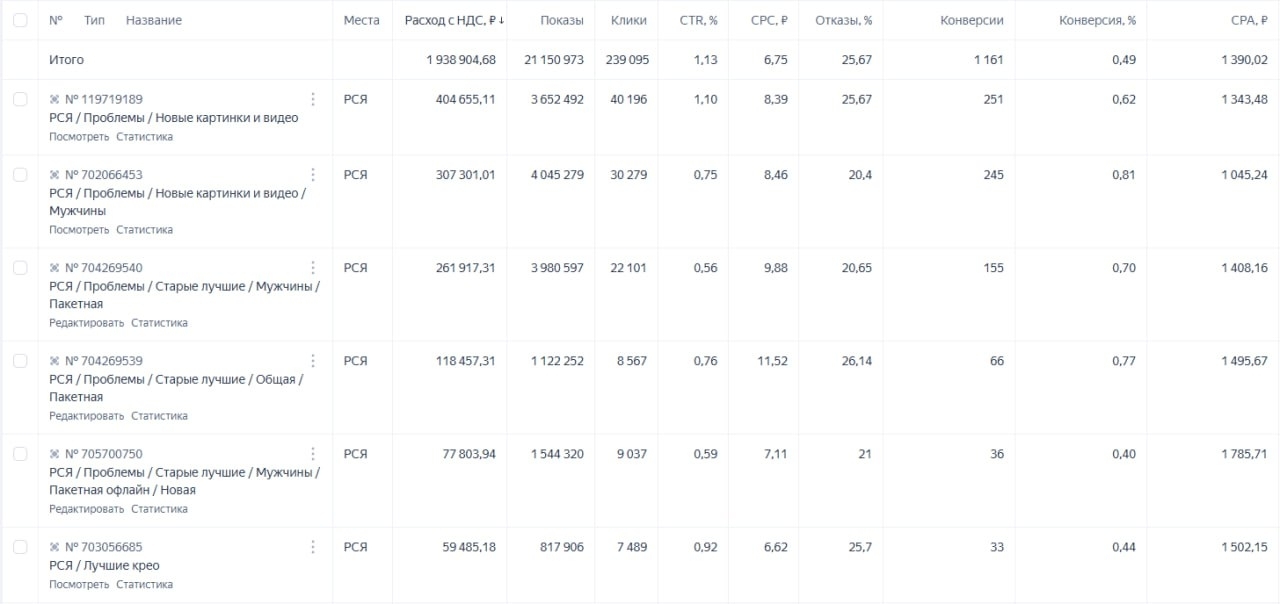This screenshot has width=1280, height=604.
Task: Open three-dot menu for campaign 703056685
Action: (313, 546)
